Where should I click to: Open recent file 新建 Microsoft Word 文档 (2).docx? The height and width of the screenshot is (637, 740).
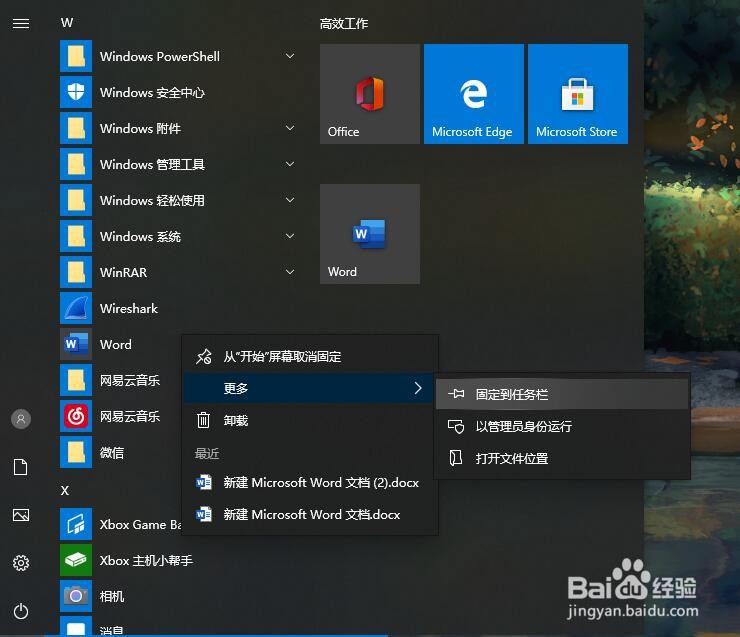[310, 483]
